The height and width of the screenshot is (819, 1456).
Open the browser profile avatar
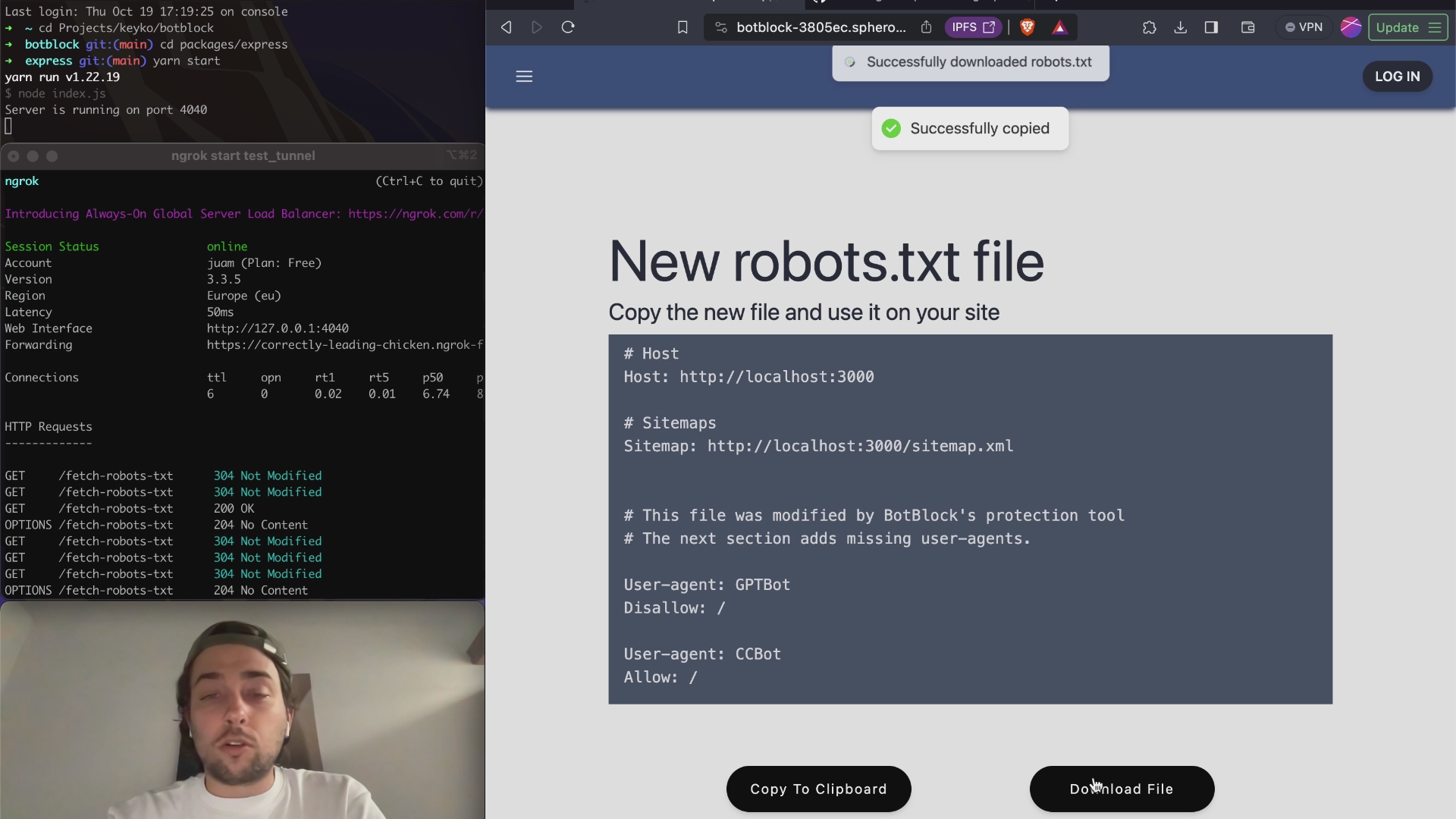coord(1351,27)
